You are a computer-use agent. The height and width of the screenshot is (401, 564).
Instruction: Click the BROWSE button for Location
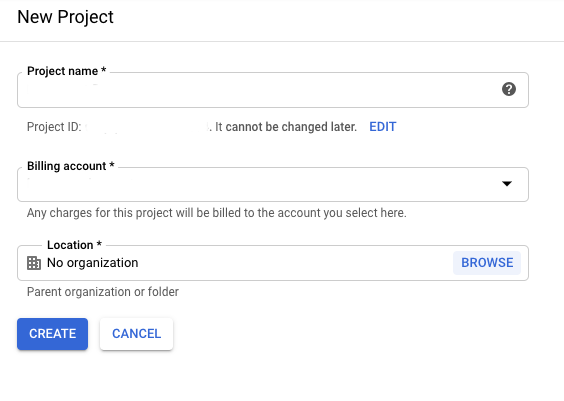click(x=487, y=263)
